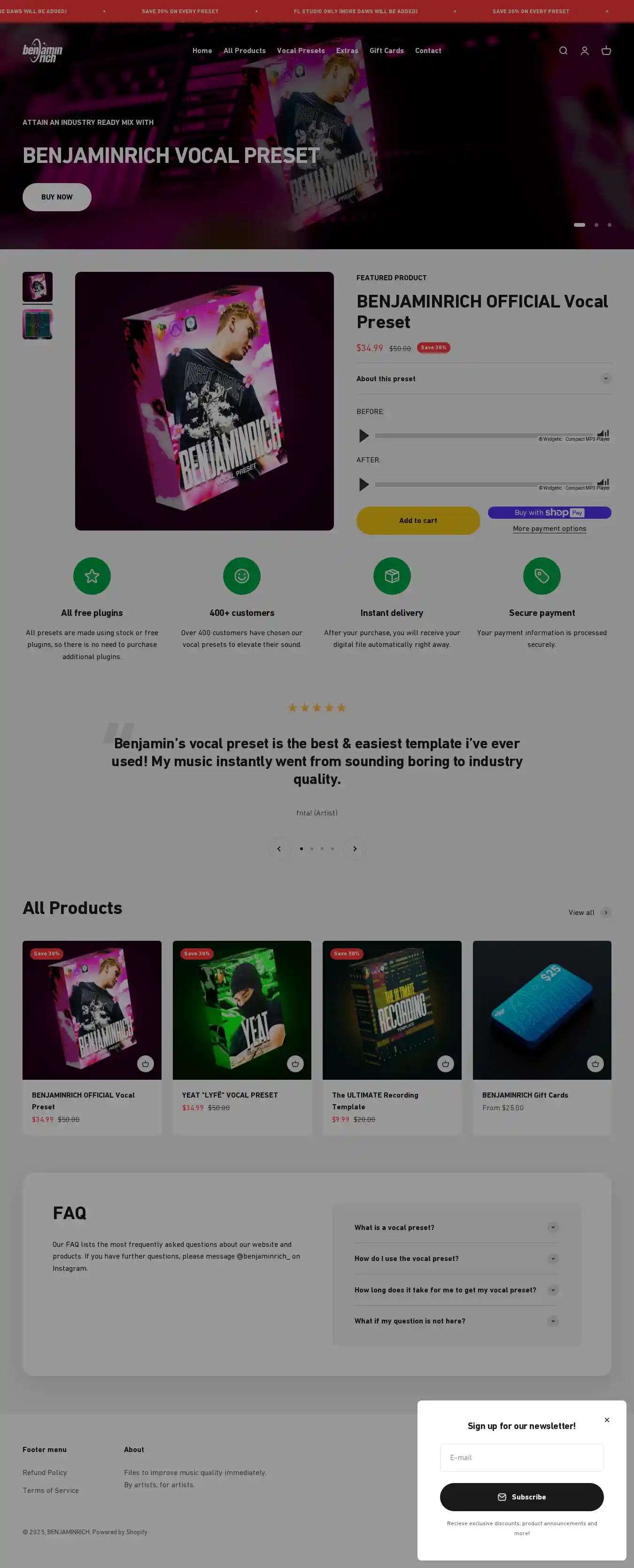
Task: Select second hero slideshow dot
Action: tap(596, 224)
